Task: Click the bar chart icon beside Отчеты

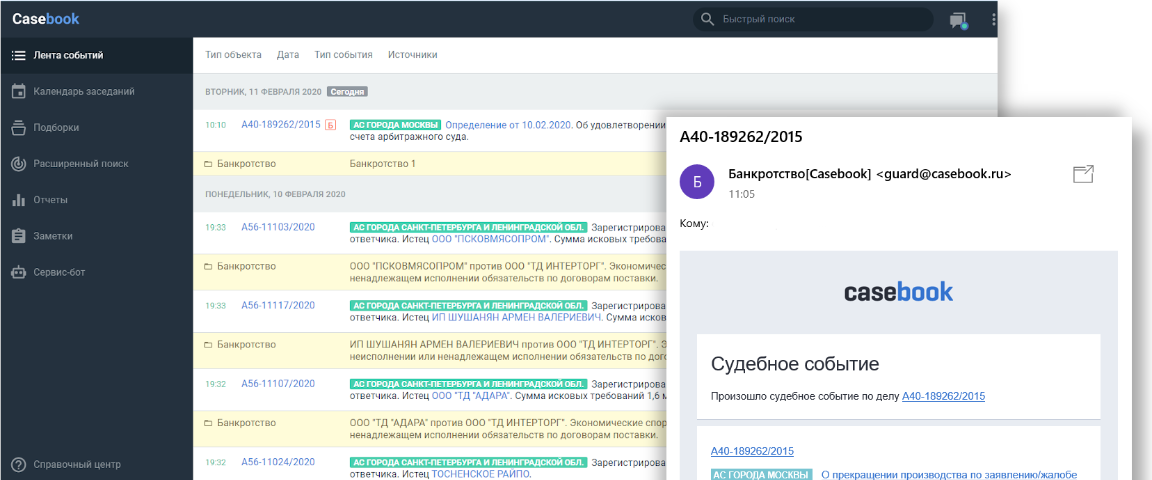Action: point(19,200)
